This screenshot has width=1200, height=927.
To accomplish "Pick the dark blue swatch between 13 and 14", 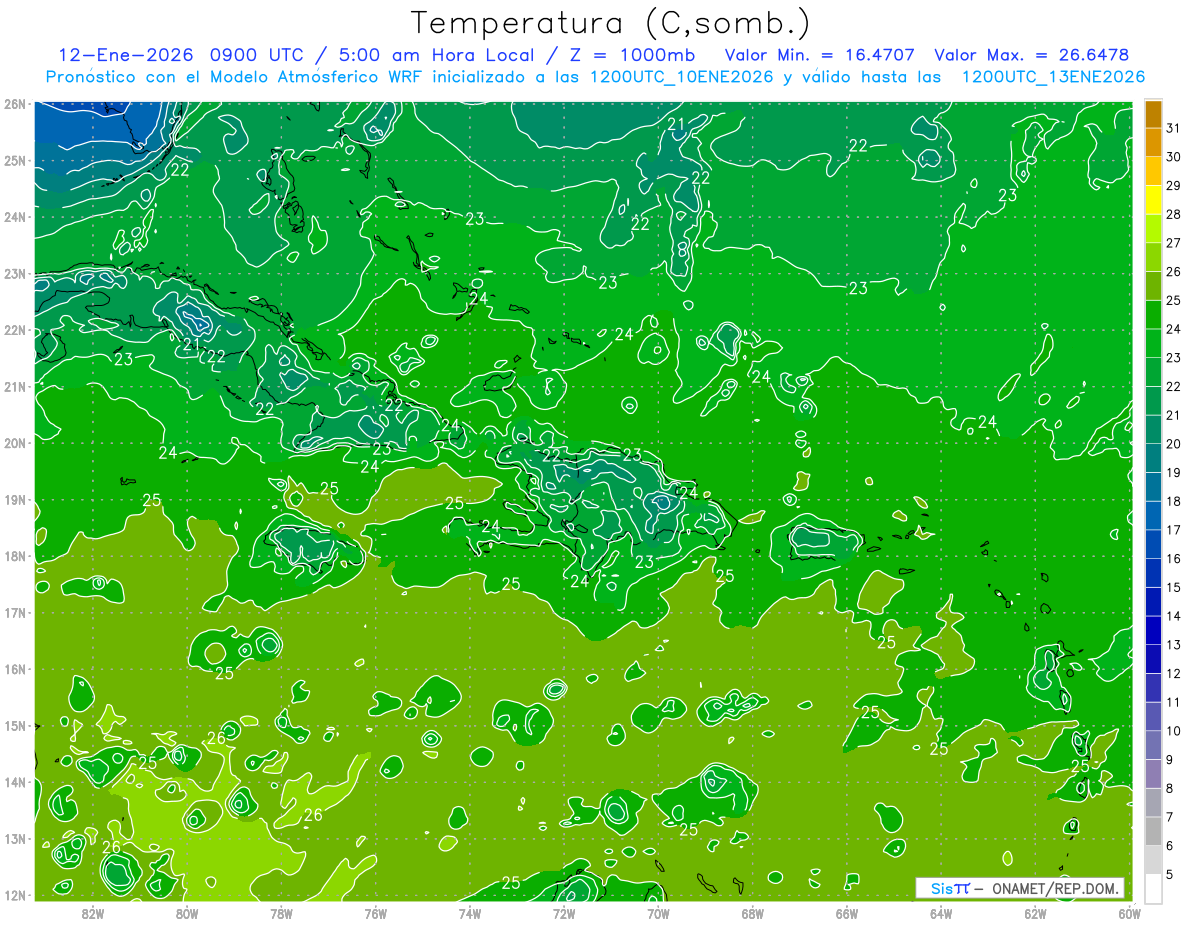I will tap(1153, 630).
